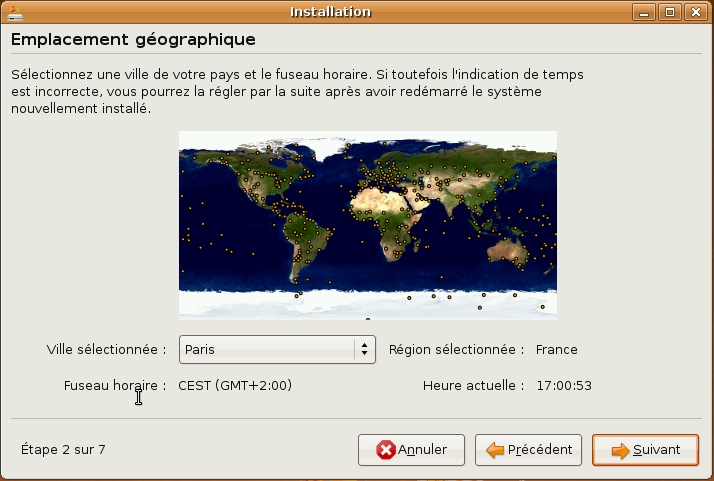Image resolution: width=714 pixels, height=481 pixels.
Task: Go back with the Précédent button
Action: coord(528,450)
